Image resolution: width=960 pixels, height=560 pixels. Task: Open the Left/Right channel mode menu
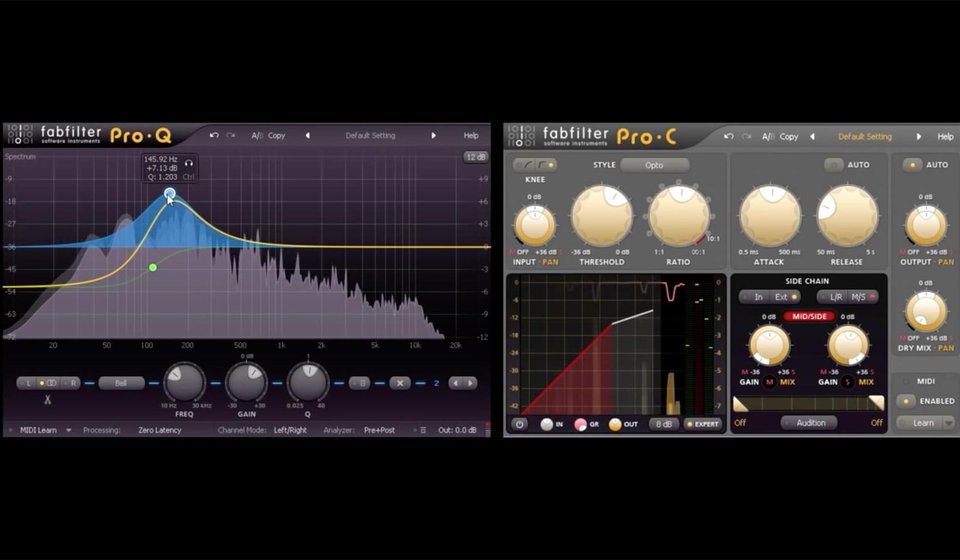[x=290, y=430]
